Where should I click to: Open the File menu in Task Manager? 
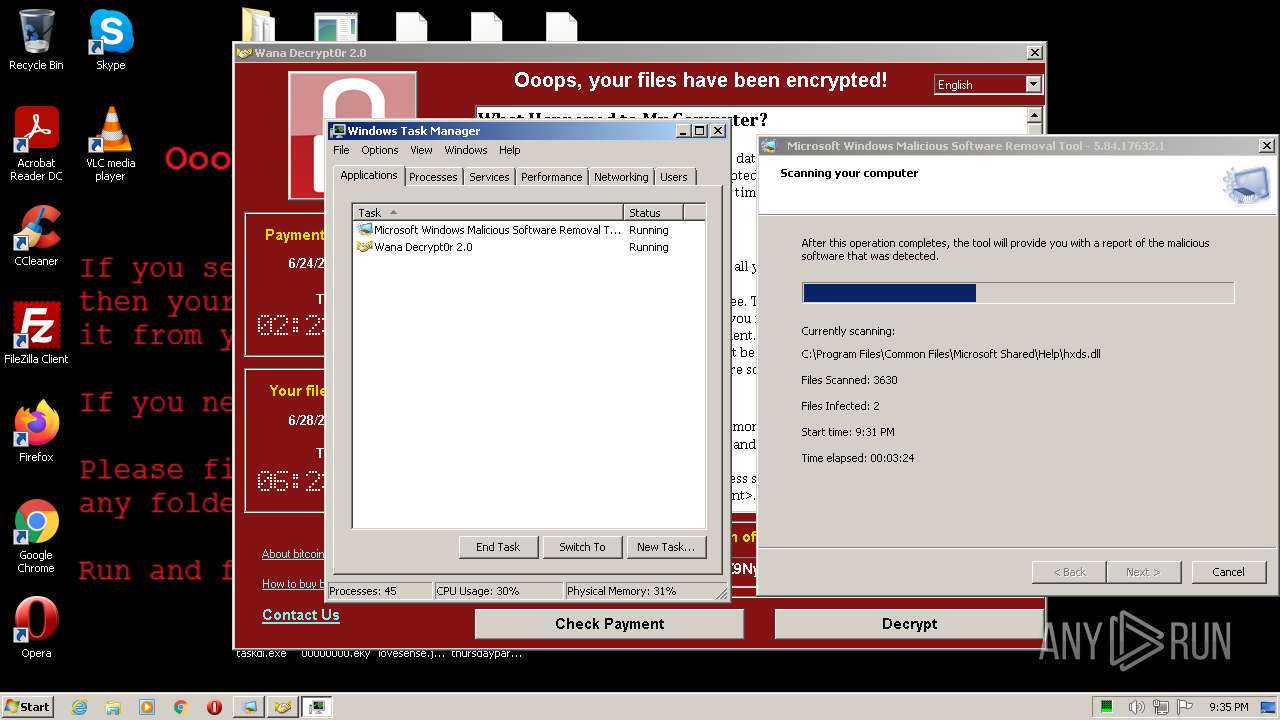(341, 150)
